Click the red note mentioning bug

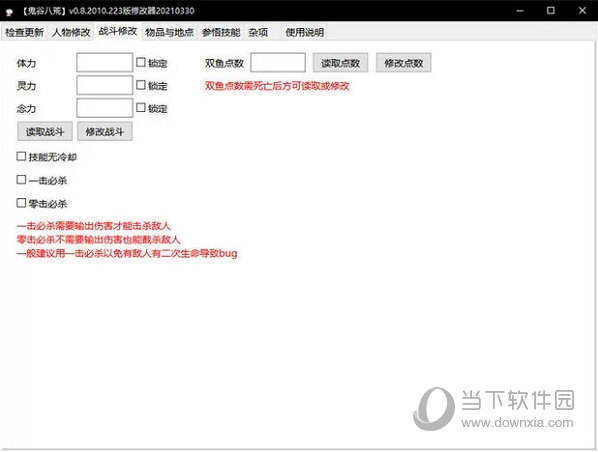coord(127,253)
